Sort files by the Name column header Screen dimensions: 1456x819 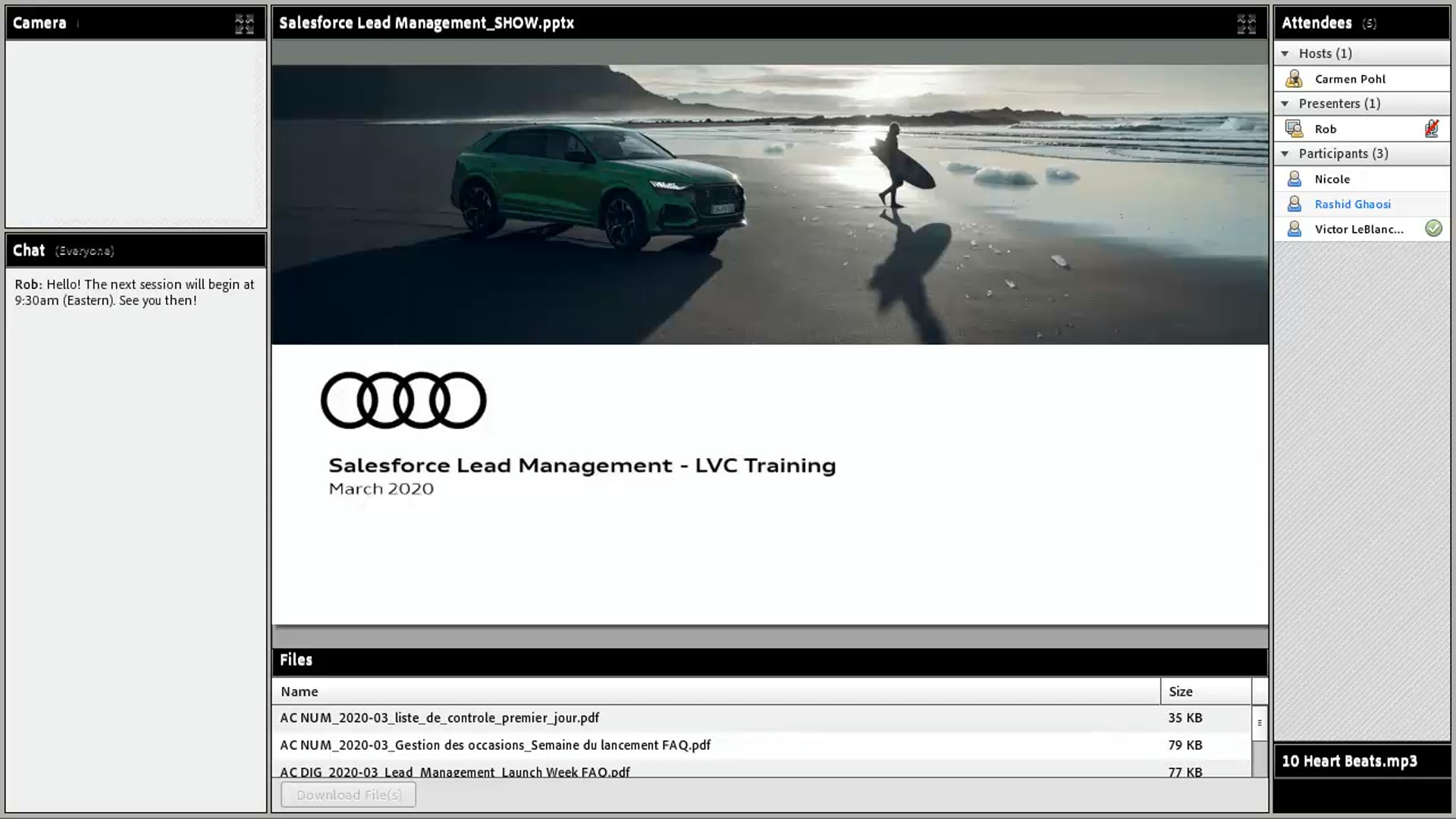(x=716, y=692)
